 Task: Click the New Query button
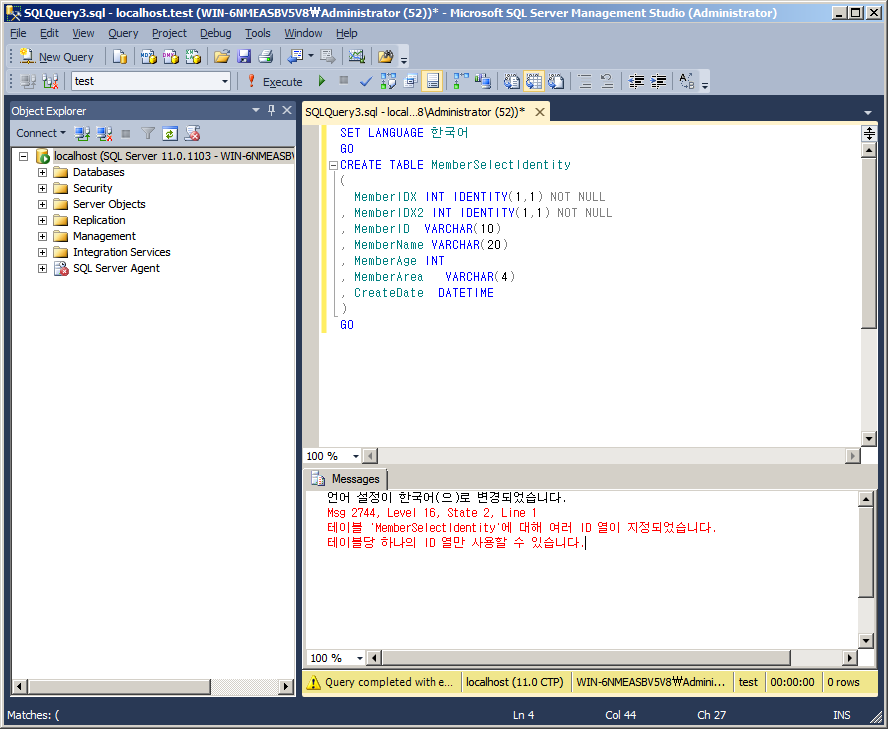[x=57, y=57]
